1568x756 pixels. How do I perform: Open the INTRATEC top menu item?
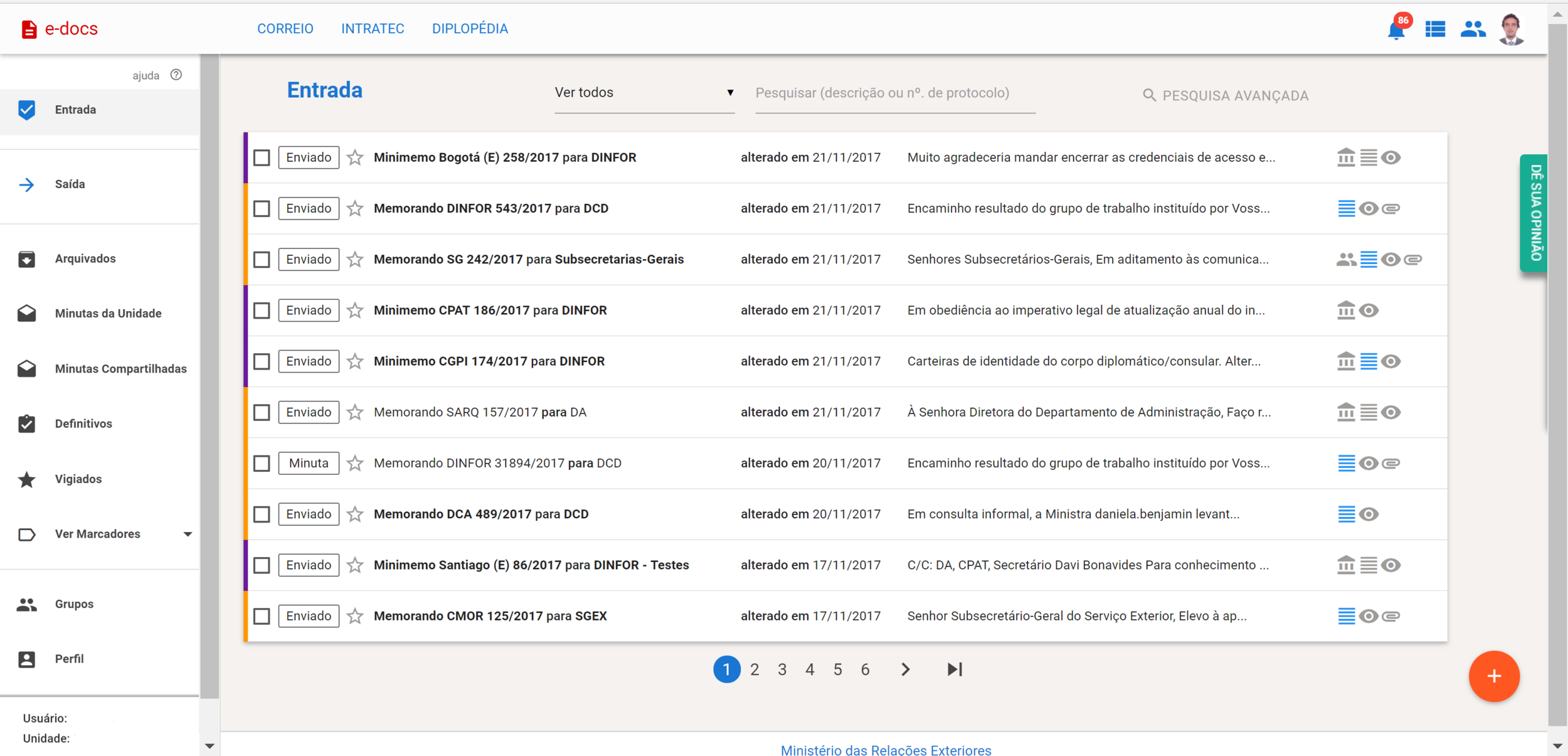(373, 29)
